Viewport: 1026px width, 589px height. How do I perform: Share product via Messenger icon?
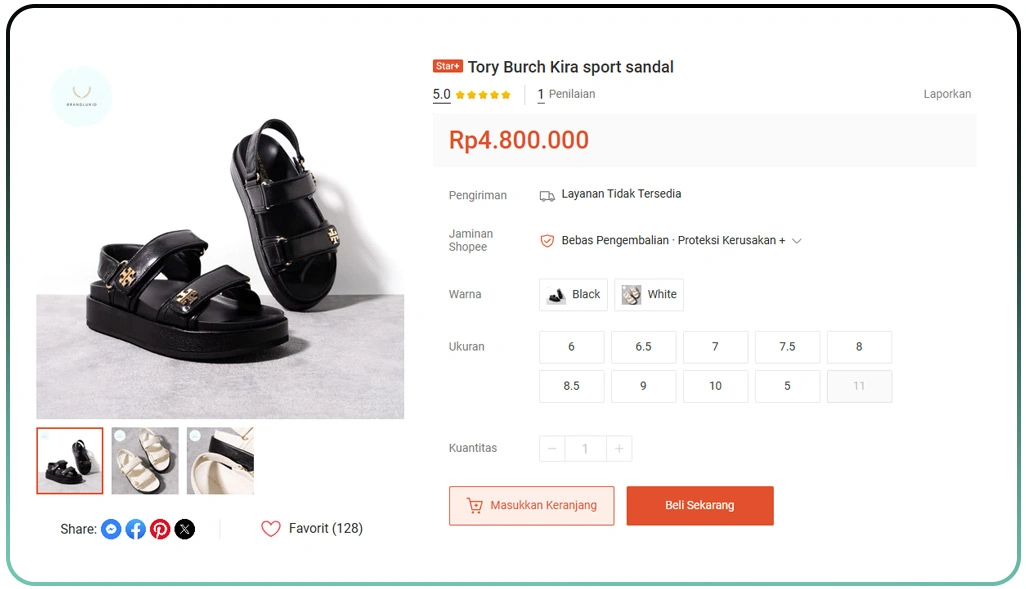coord(111,529)
